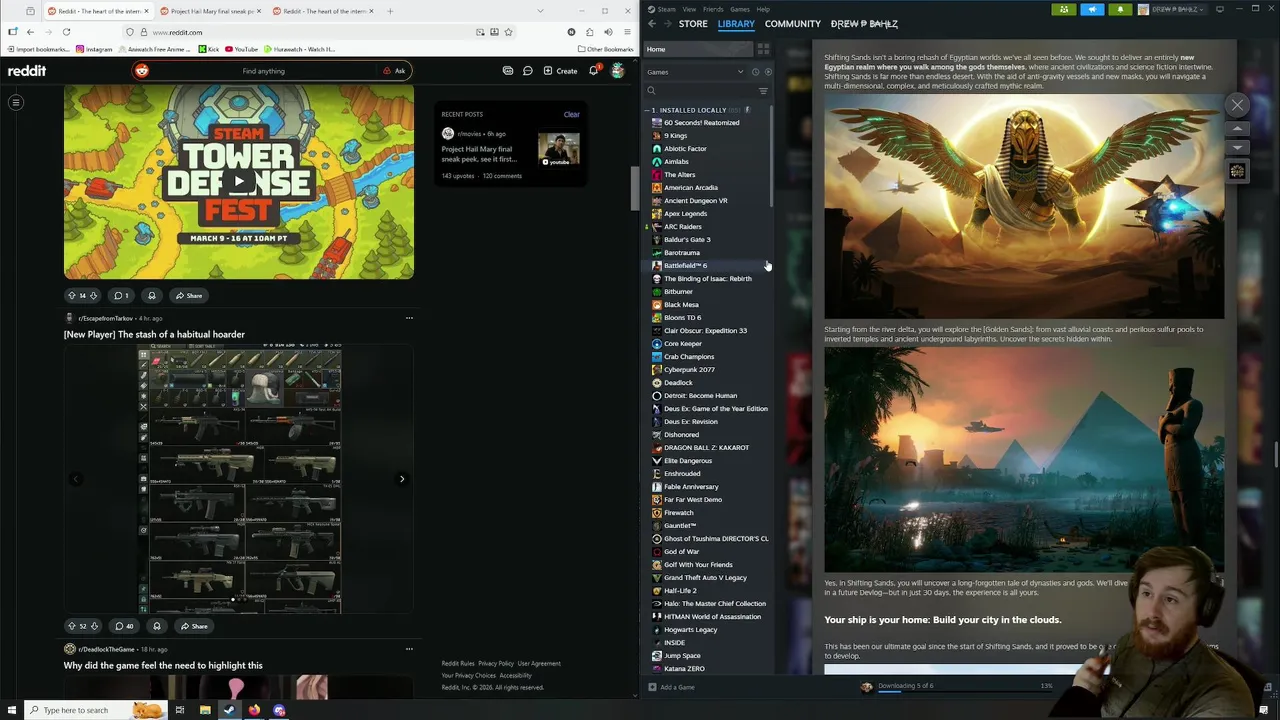Collapse the Installed Locally section
Viewport: 1280px width, 720px height.
649,110
